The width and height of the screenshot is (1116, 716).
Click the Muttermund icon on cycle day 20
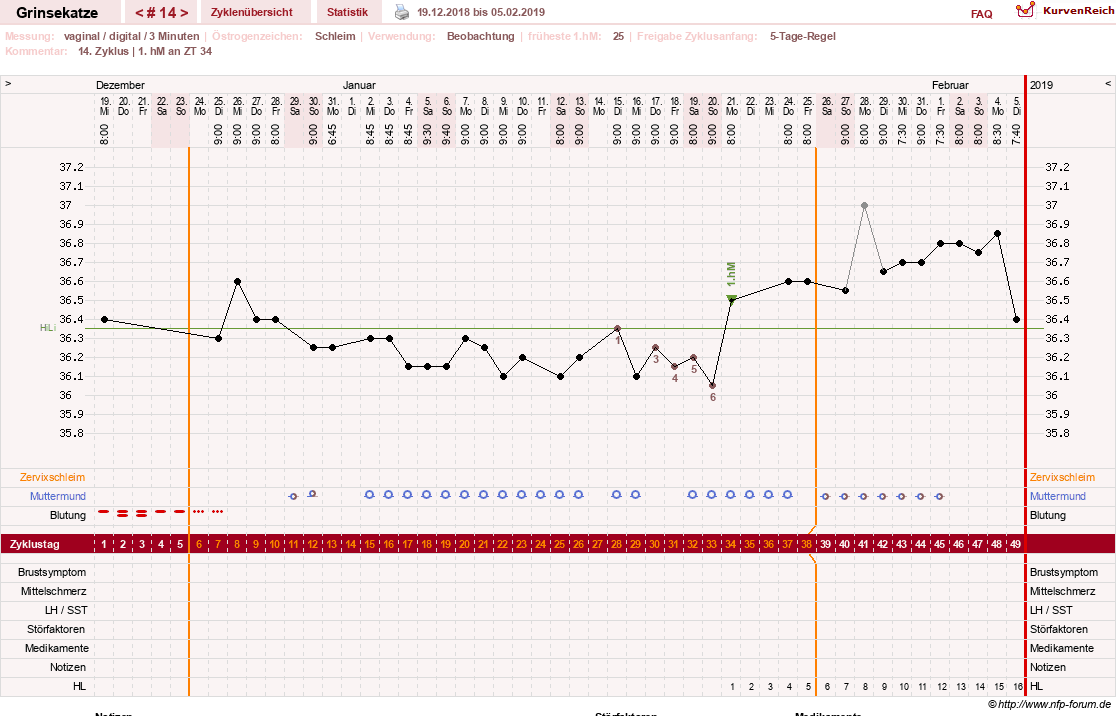464,495
